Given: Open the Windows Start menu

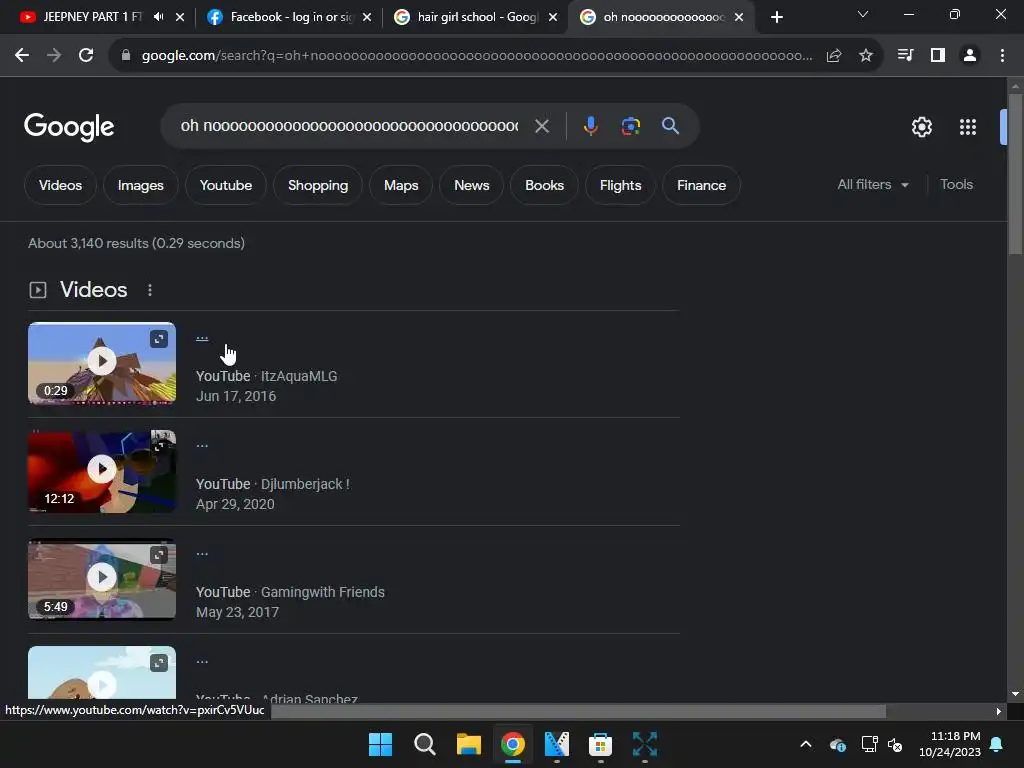Looking at the screenshot, I should (x=380, y=744).
